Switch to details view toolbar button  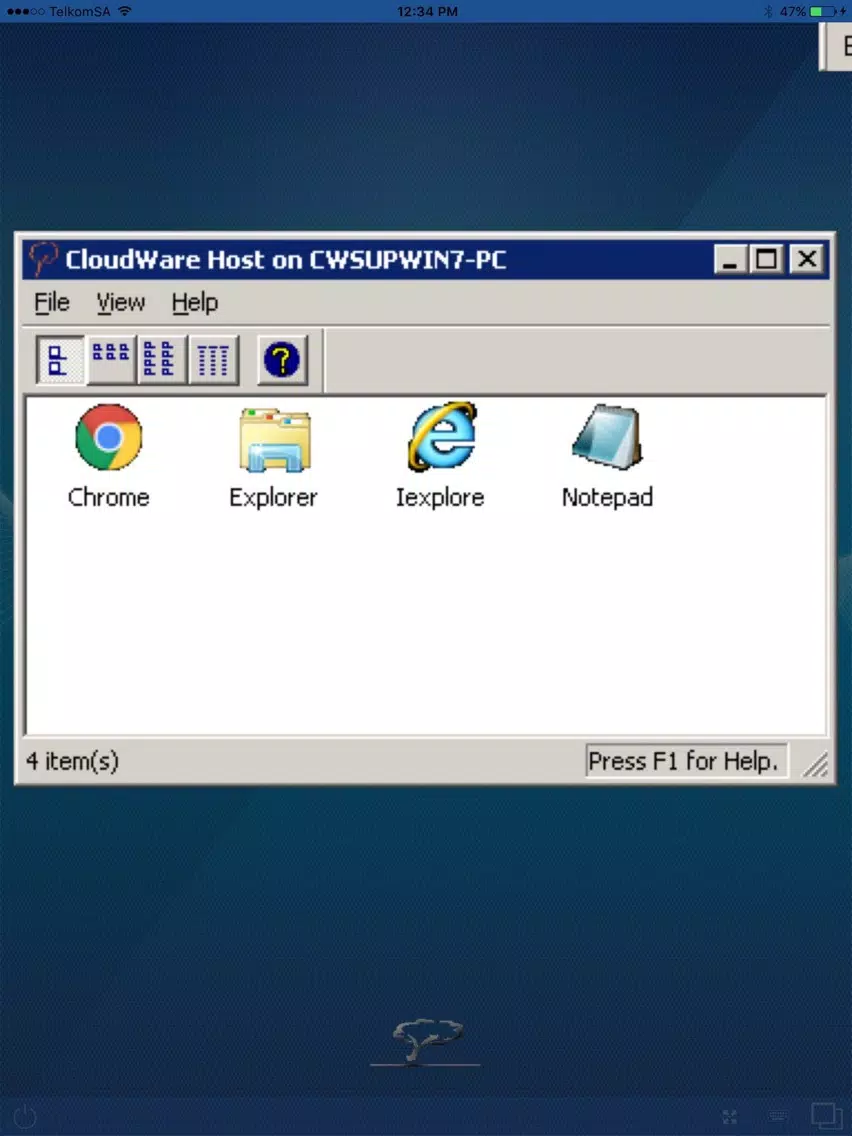(x=213, y=360)
